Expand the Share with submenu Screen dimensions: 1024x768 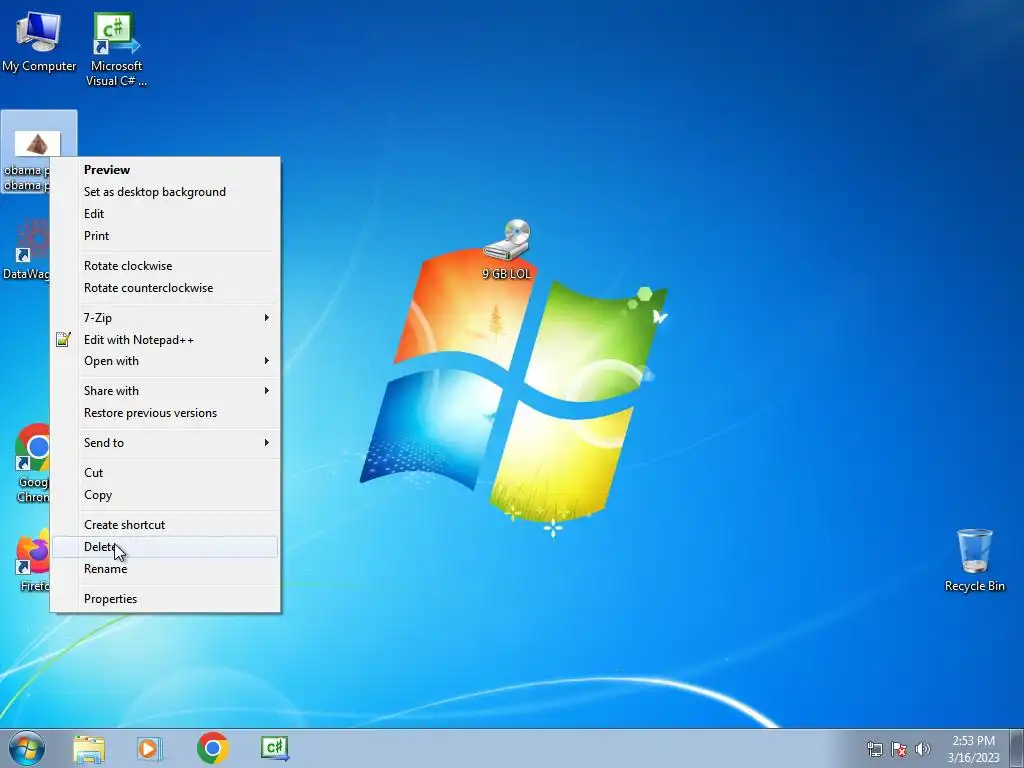tap(165, 391)
